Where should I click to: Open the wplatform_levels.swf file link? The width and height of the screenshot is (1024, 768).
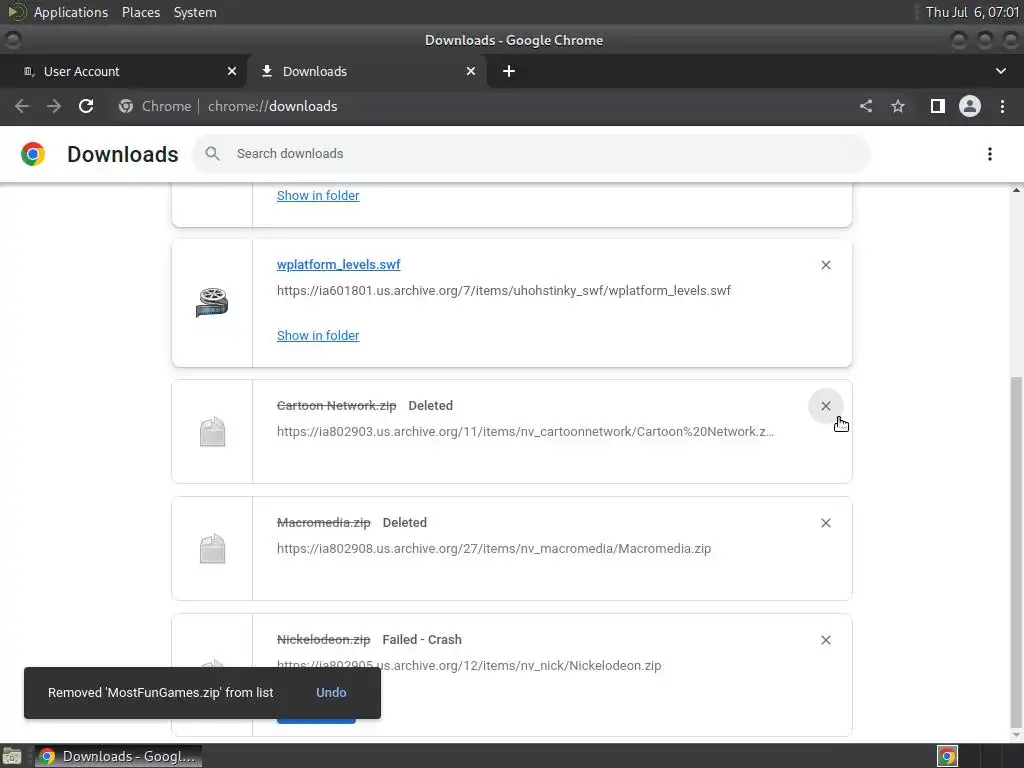338,264
